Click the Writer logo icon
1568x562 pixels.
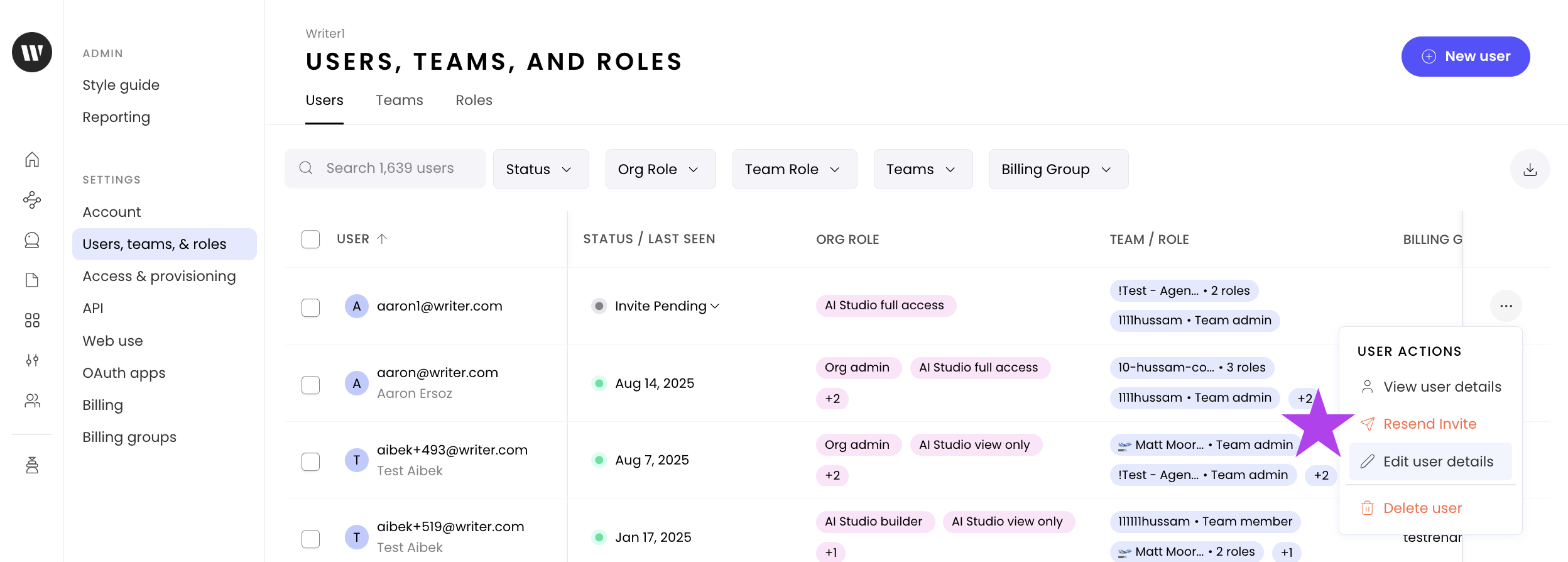[x=32, y=52]
